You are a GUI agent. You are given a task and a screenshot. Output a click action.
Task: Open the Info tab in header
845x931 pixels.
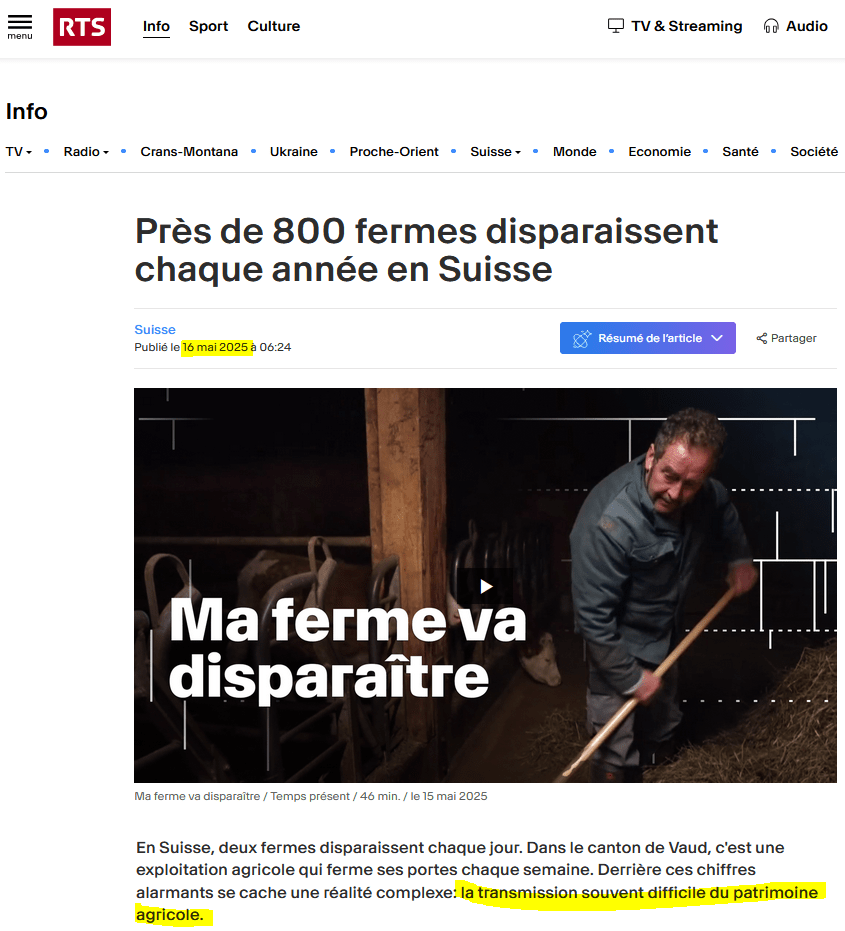[156, 26]
